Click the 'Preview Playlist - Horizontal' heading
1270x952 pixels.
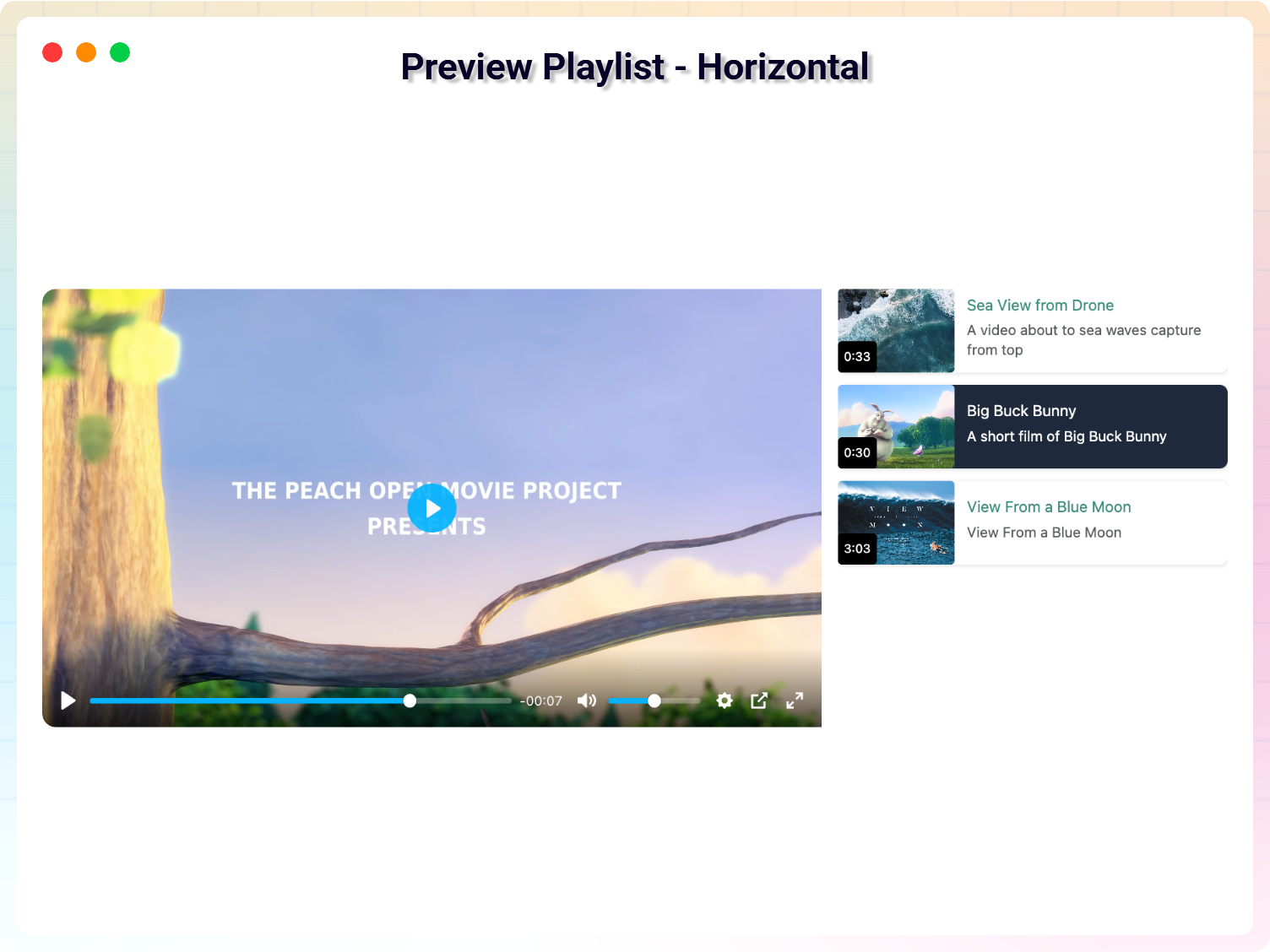click(x=635, y=67)
